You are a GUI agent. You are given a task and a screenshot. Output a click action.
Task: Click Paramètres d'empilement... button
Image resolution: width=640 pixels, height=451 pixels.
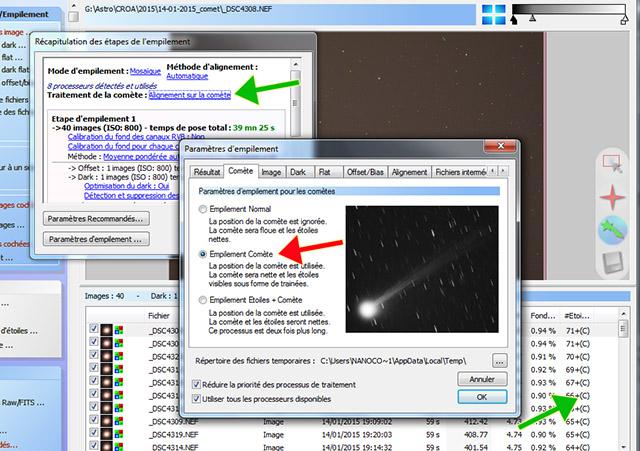pyautogui.click(x=96, y=239)
